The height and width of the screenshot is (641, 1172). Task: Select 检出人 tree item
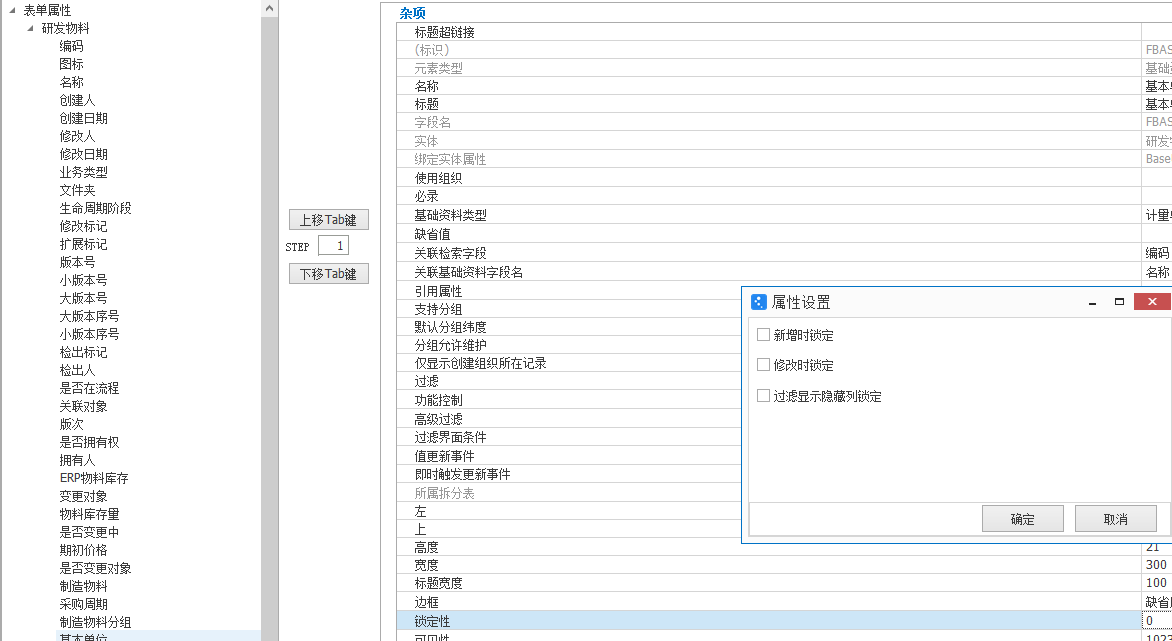78,371
